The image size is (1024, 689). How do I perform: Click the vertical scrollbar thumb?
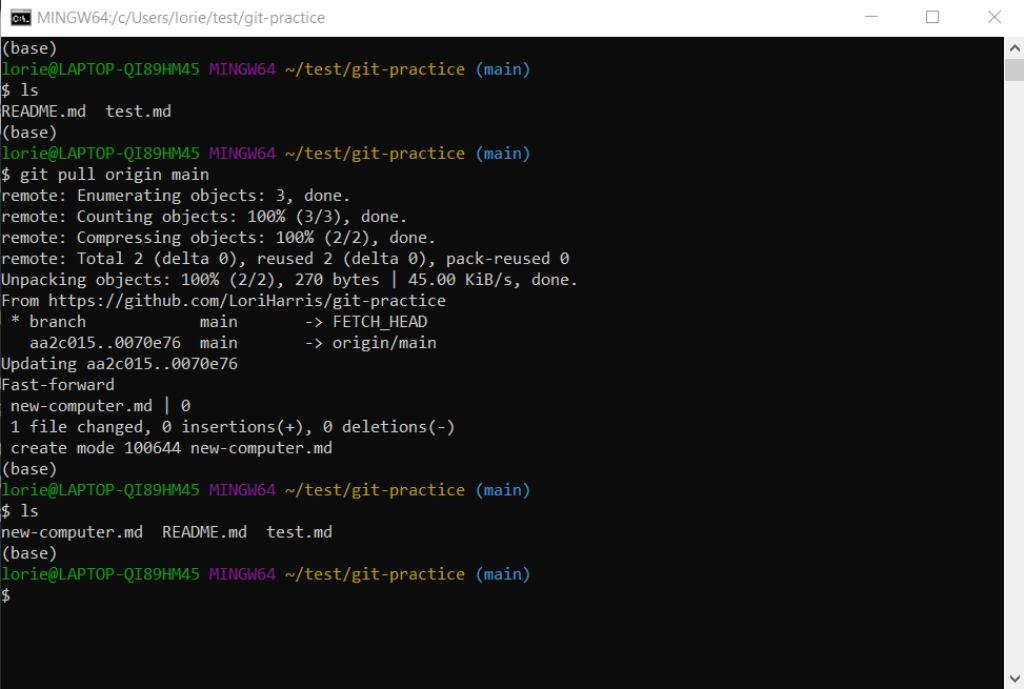point(1014,70)
